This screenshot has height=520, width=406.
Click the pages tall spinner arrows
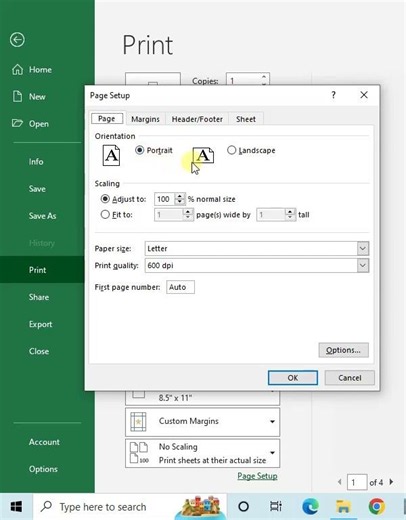(x=290, y=215)
